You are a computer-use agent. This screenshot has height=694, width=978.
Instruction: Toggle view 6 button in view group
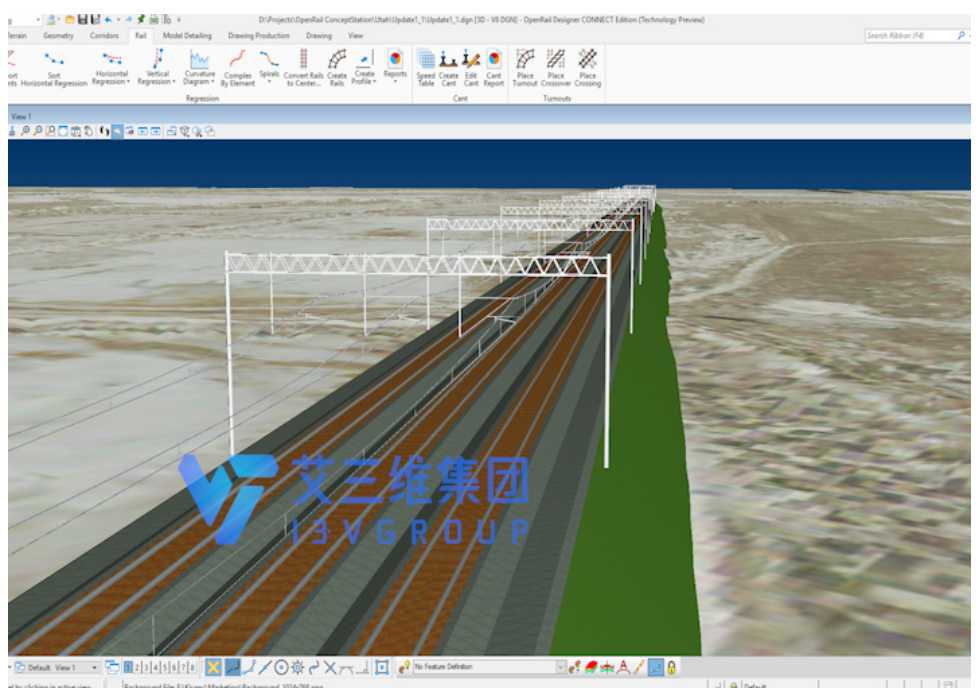click(174, 667)
